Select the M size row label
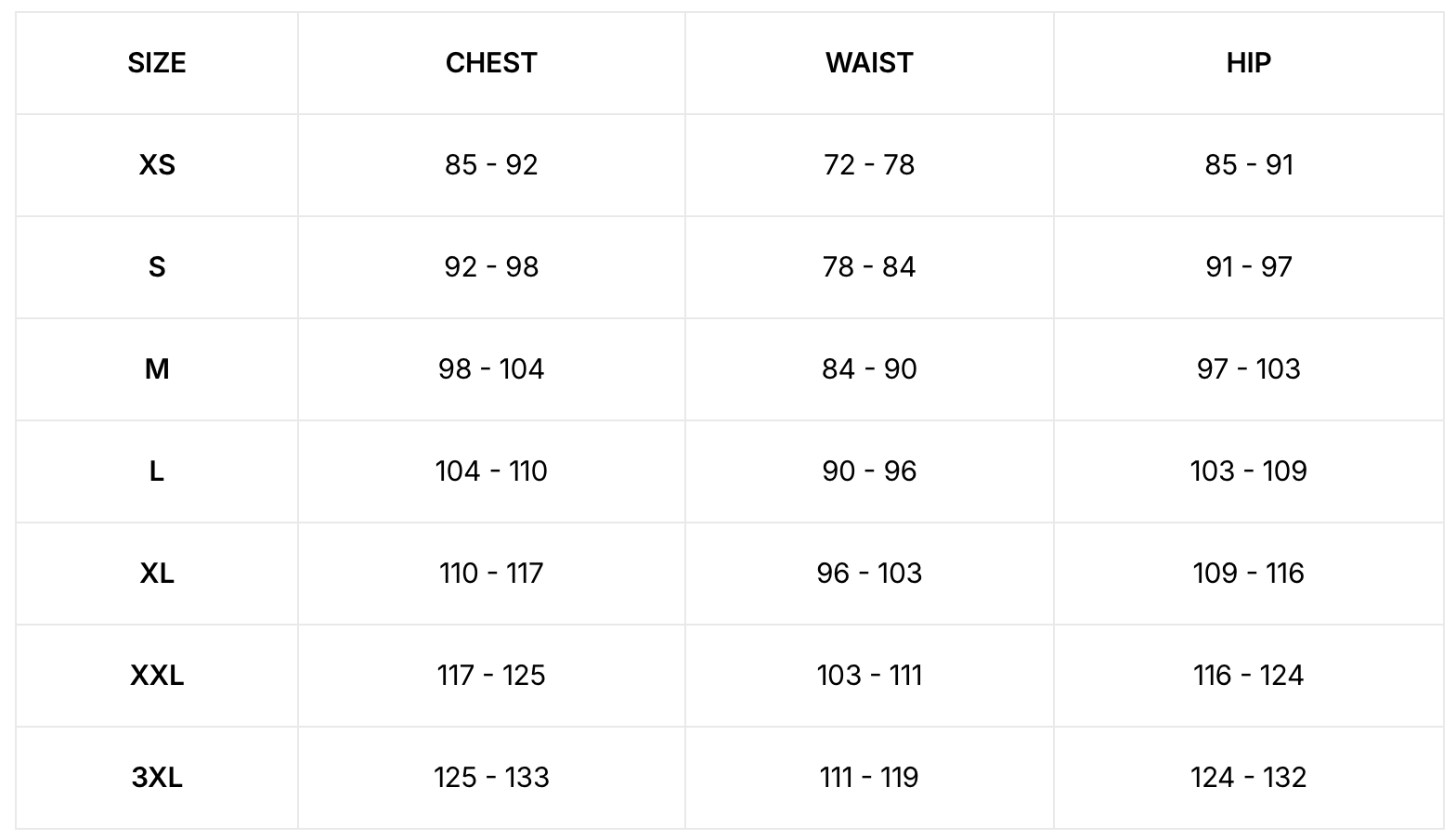This screenshot has width=1456, height=839. pos(157,369)
